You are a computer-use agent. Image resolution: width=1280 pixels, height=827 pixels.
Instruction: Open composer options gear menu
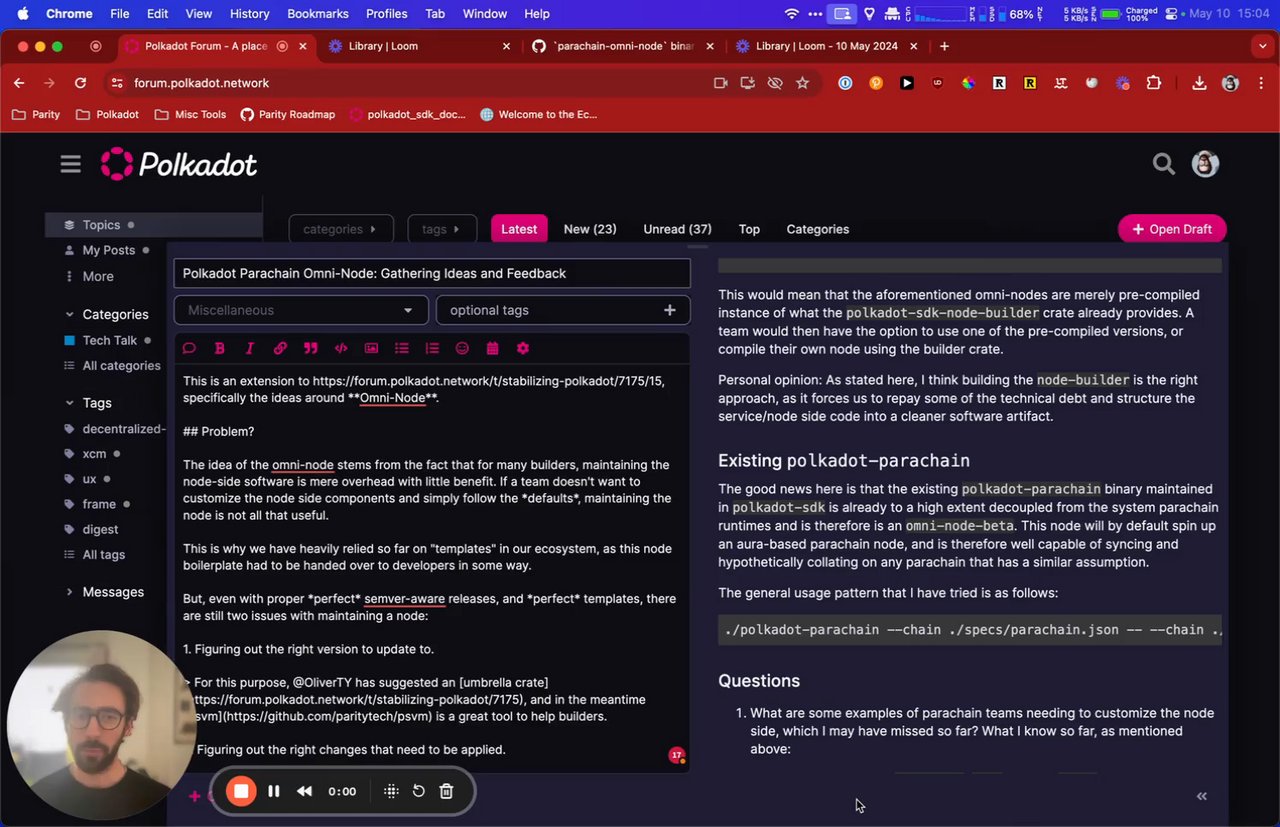pyautogui.click(x=523, y=348)
